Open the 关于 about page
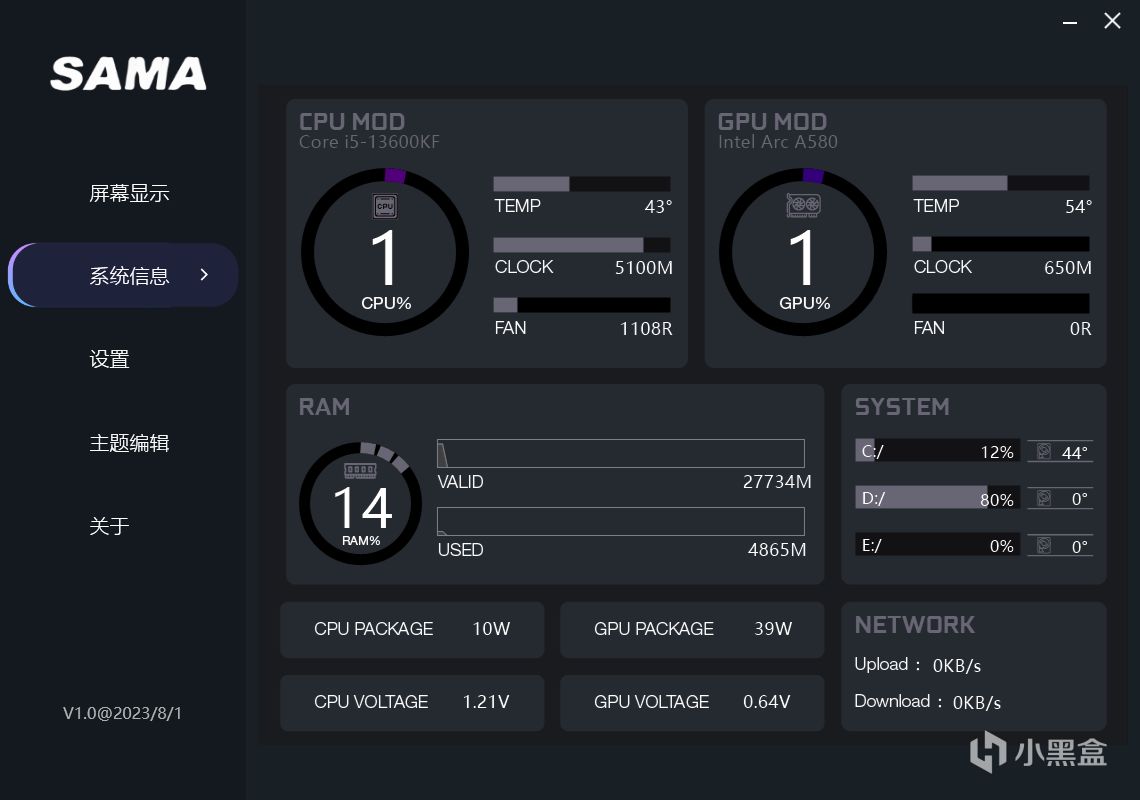The image size is (1140, 800). (109, 526)
